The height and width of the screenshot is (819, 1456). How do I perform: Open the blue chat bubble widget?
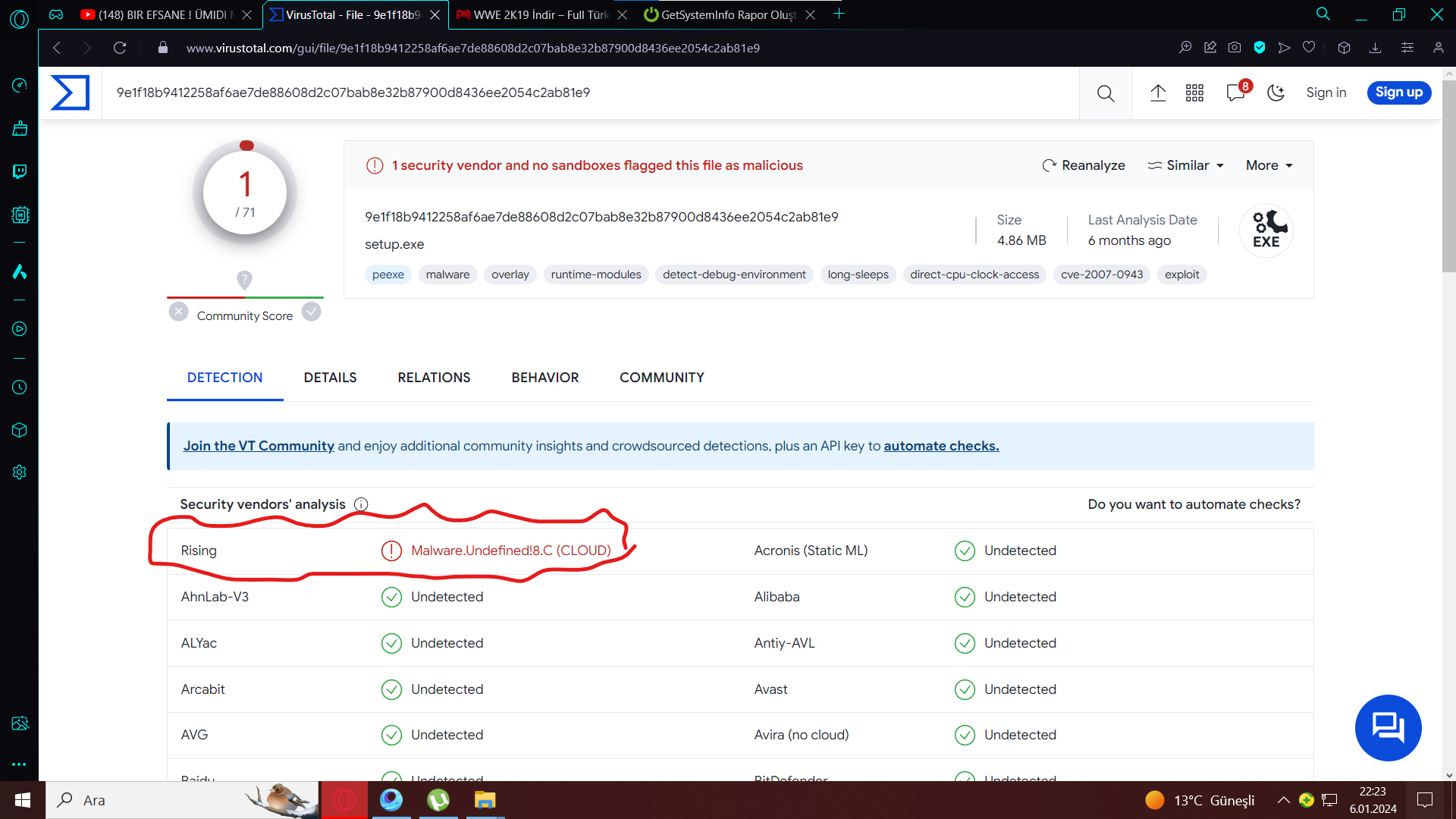pyautogui.click(x=1388, y=727)
